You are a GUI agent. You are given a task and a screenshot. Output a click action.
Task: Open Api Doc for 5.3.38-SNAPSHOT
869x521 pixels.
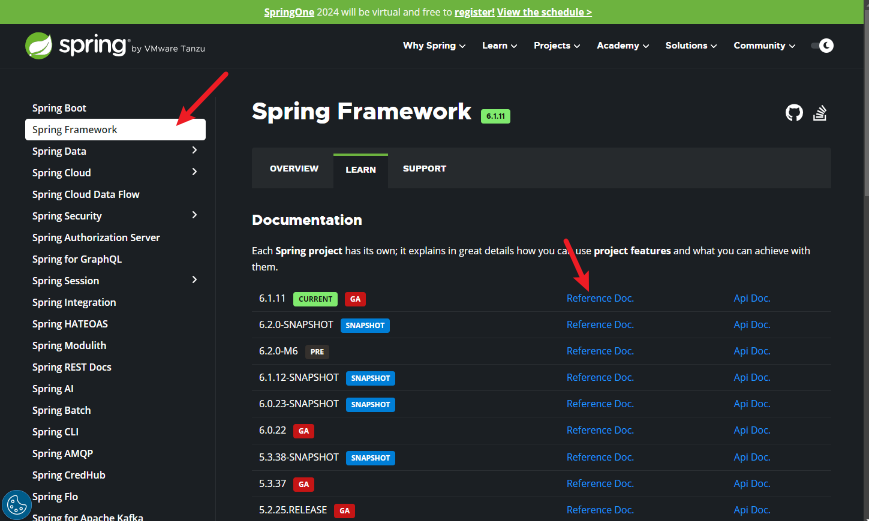(752, 457)
